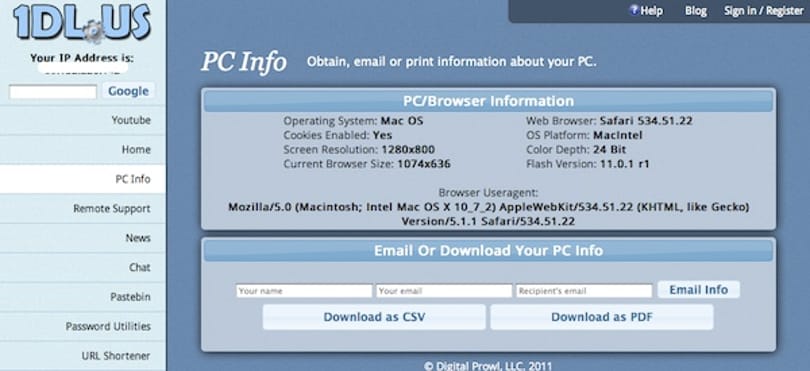The height and width of the screenshot is (371, 810).
Task: Open the Blog link
Action: tap(695, 11)
